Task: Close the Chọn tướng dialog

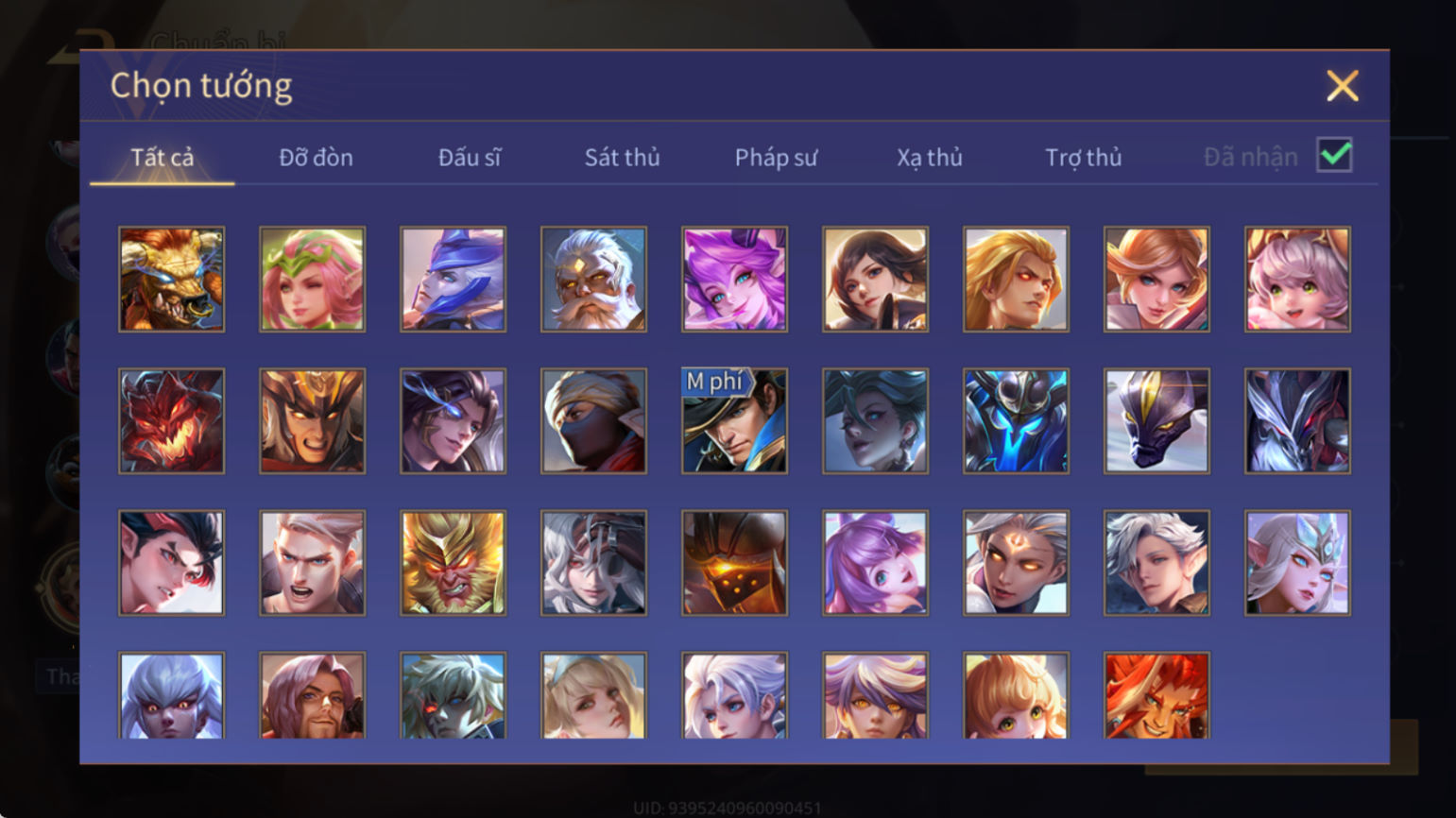Action: [1342, 86]
